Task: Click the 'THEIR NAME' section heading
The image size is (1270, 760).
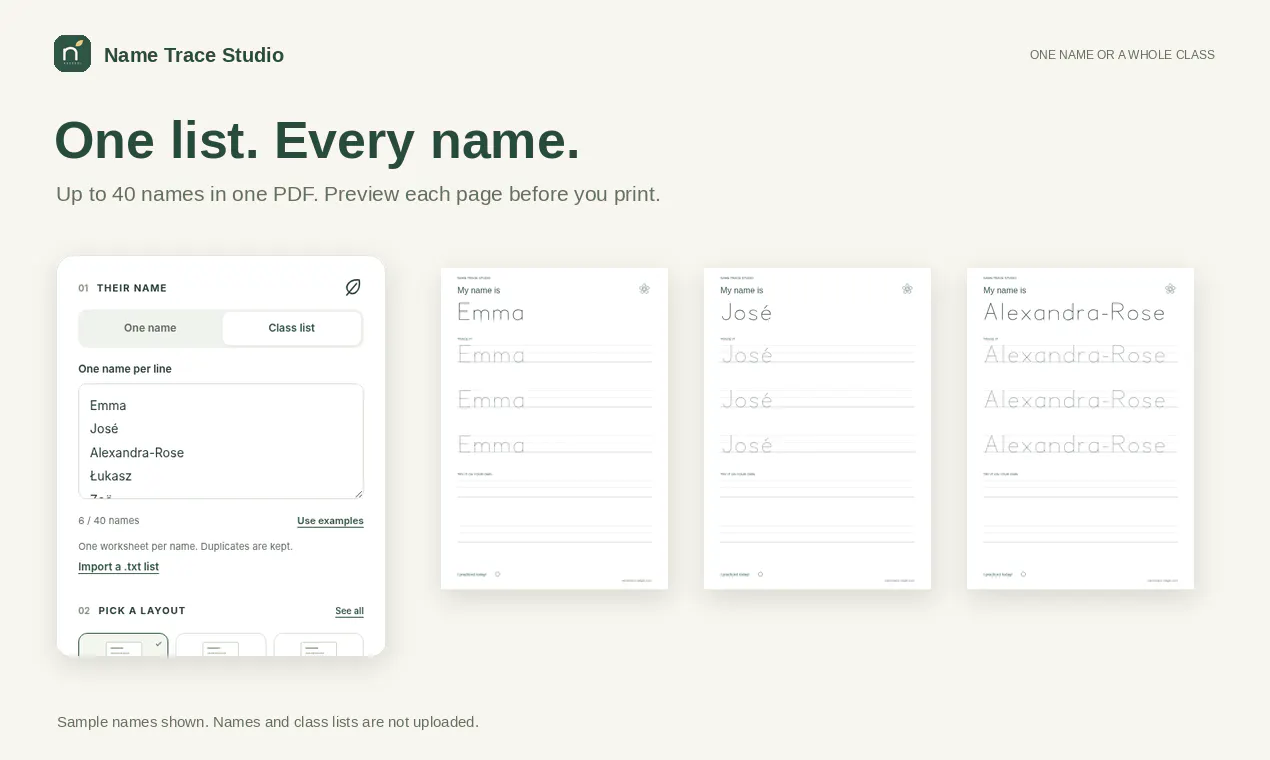Action: [132, 288]
